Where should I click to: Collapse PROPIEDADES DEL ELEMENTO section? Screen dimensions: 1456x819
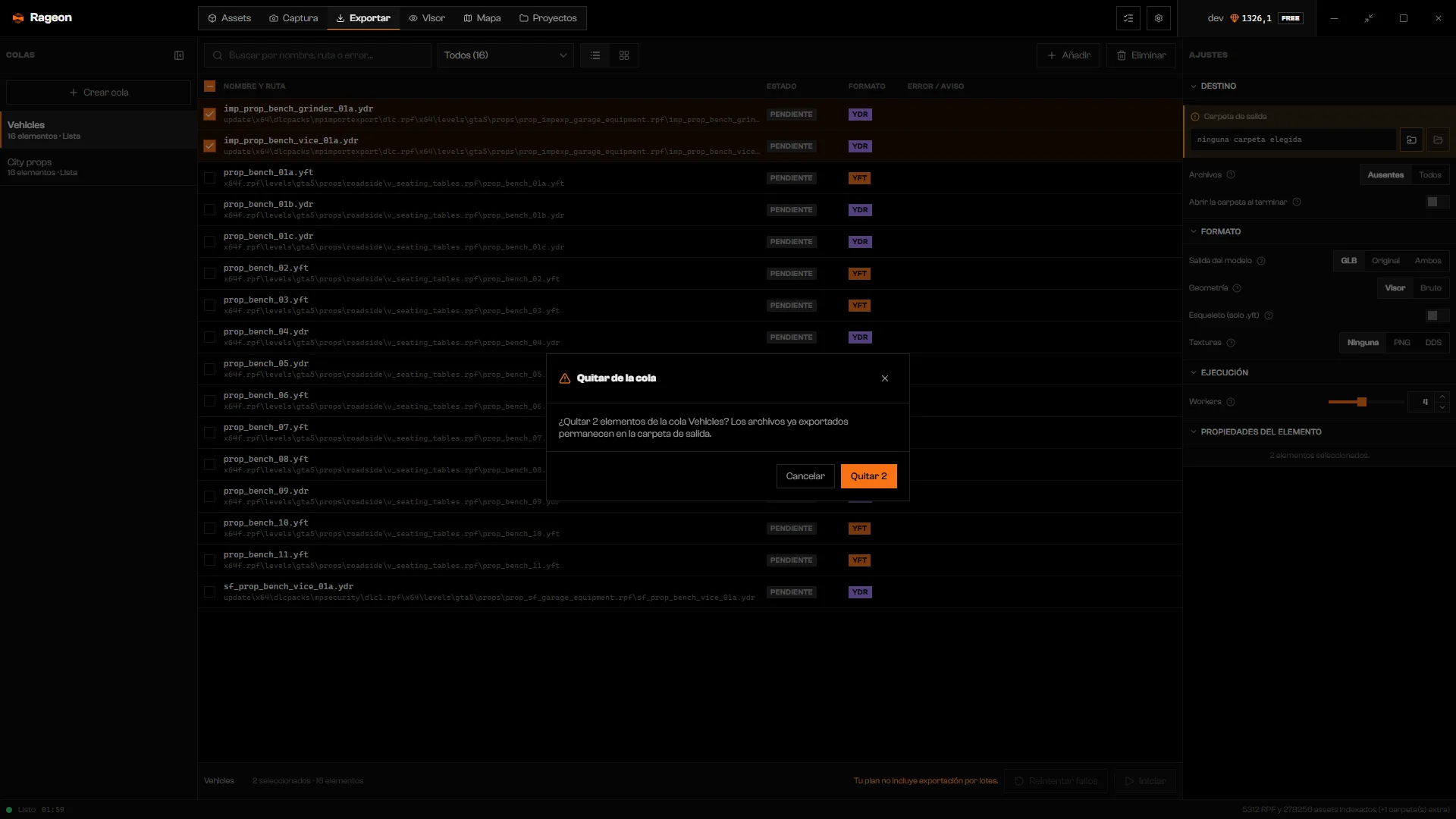coord(1256,432)
